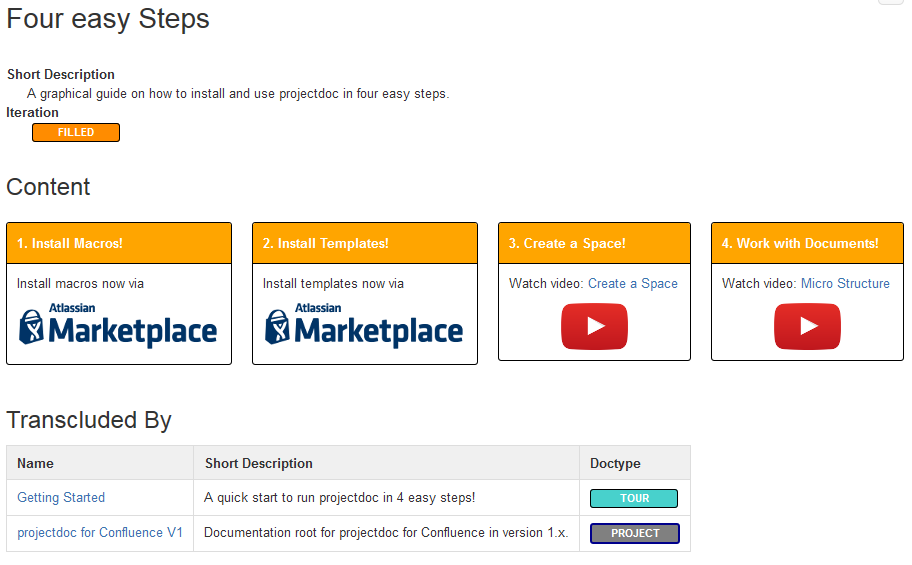Click the 'Transcluded By' section heading

89,421
